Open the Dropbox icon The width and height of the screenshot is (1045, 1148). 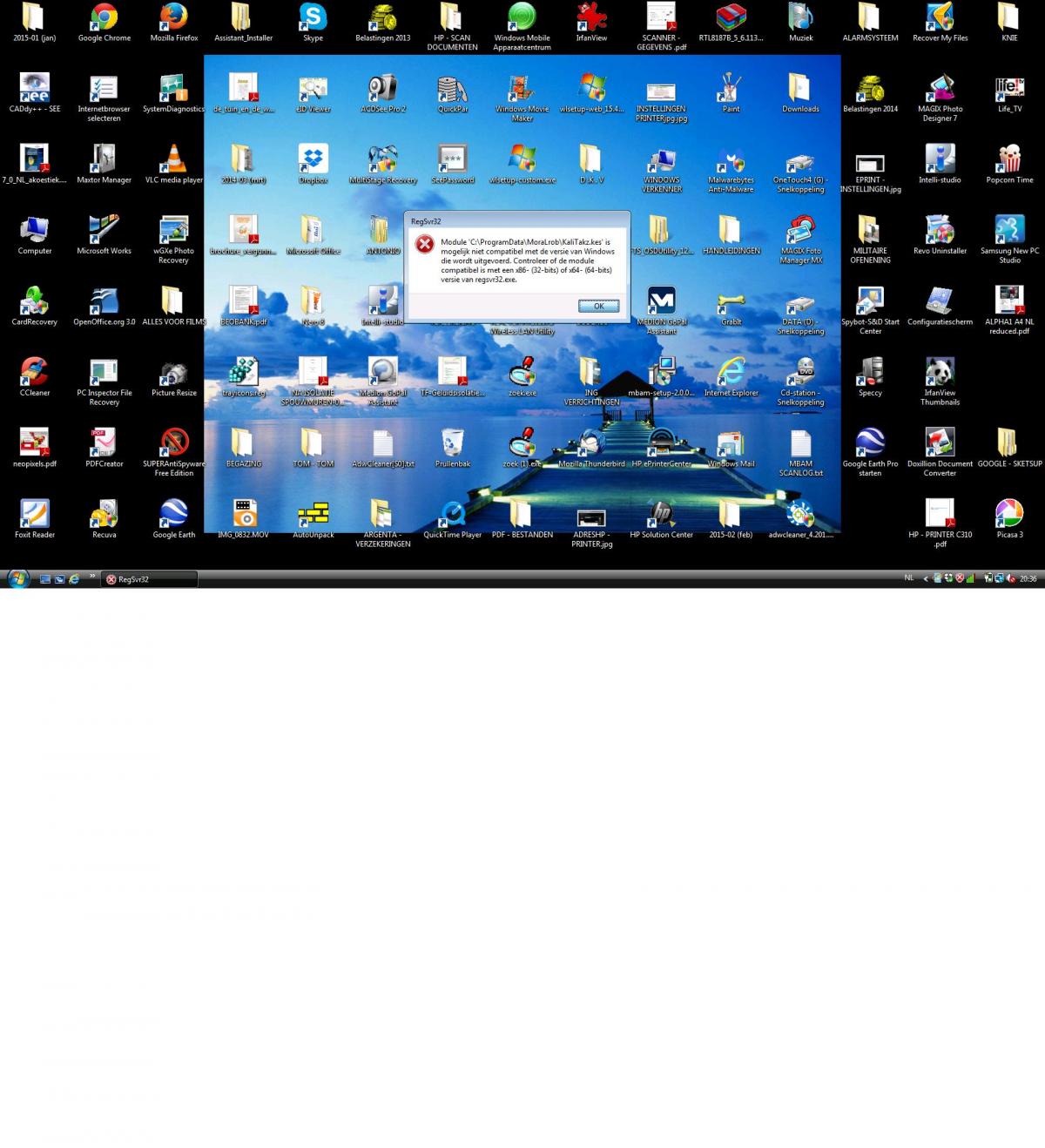(x=313, y=165)
